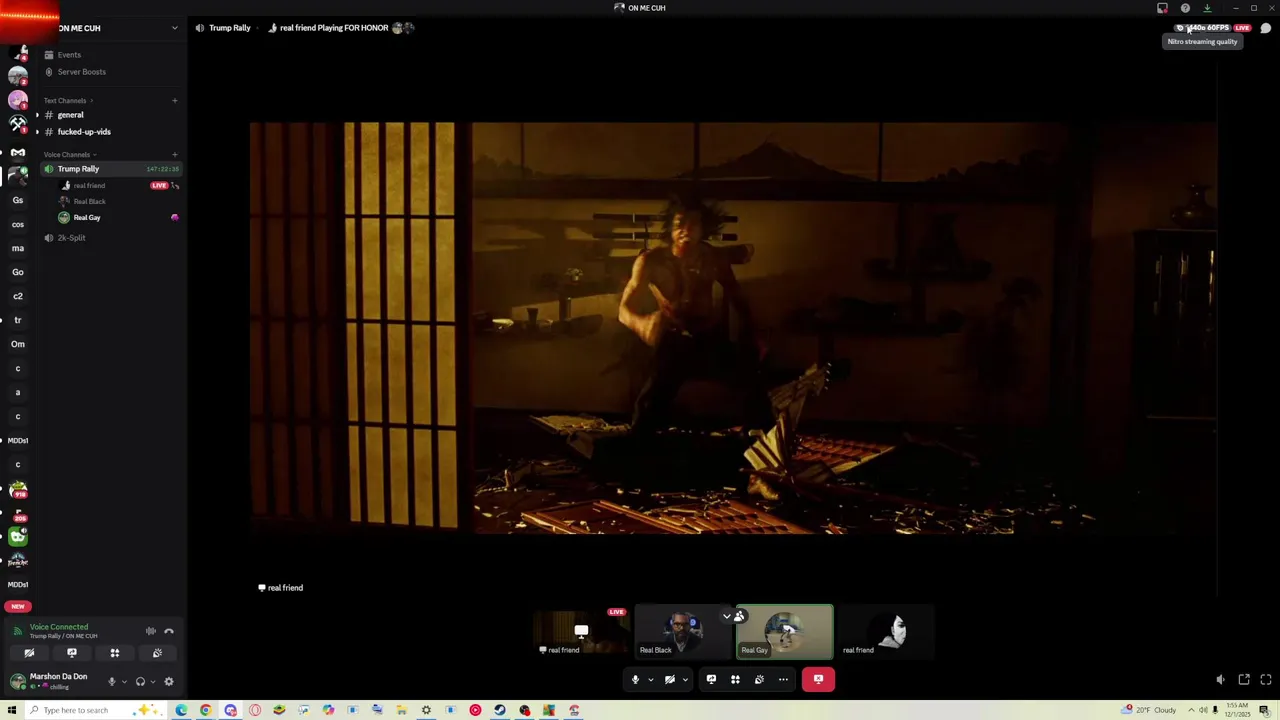Select the Trump Rally voice channel

coord(110,169)
